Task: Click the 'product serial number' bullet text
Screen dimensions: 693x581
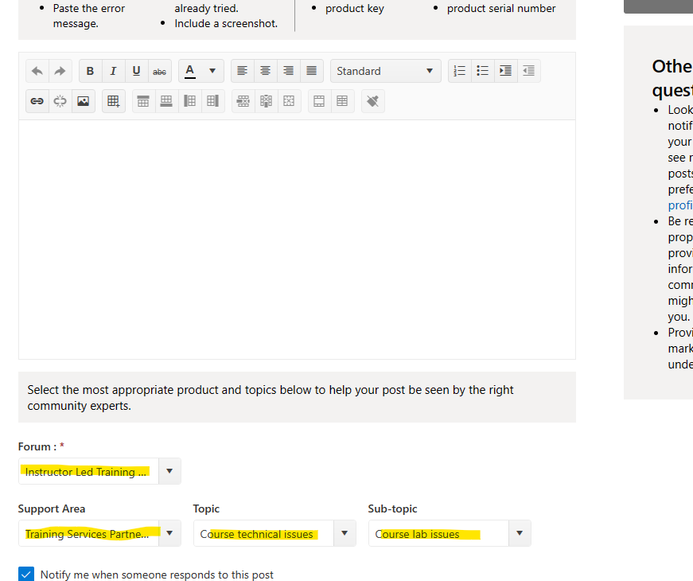Action: (501, 8)
